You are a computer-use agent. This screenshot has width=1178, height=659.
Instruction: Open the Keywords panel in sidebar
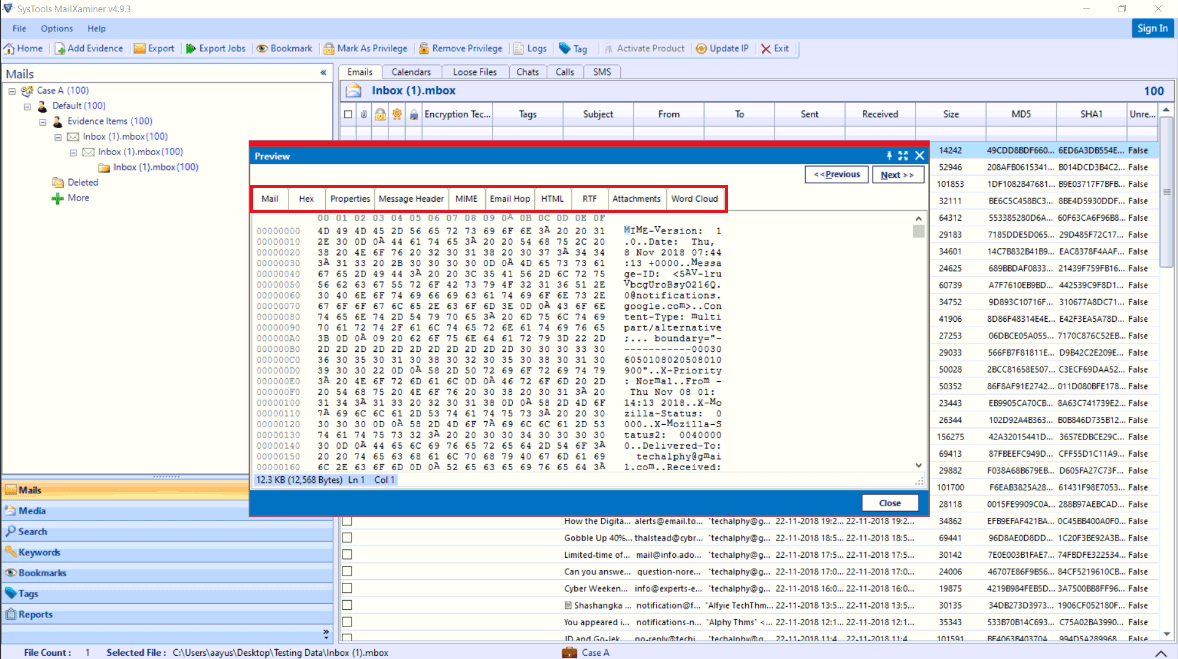pos(167,552)
